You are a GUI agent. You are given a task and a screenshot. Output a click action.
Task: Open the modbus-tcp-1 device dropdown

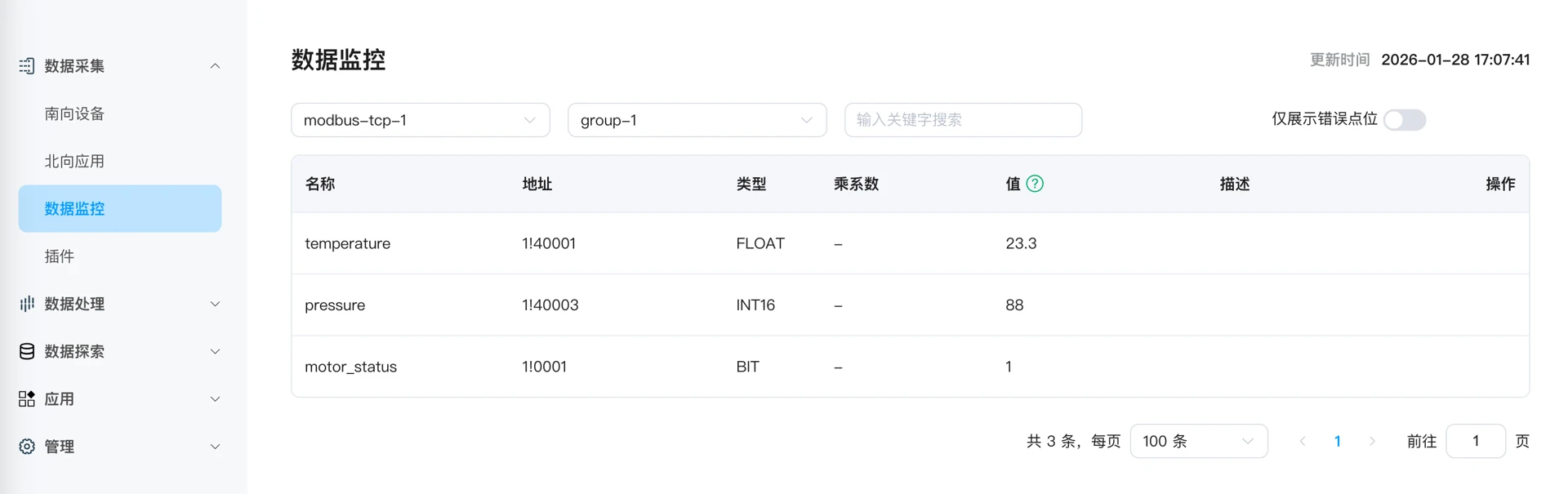click(420, 120)
